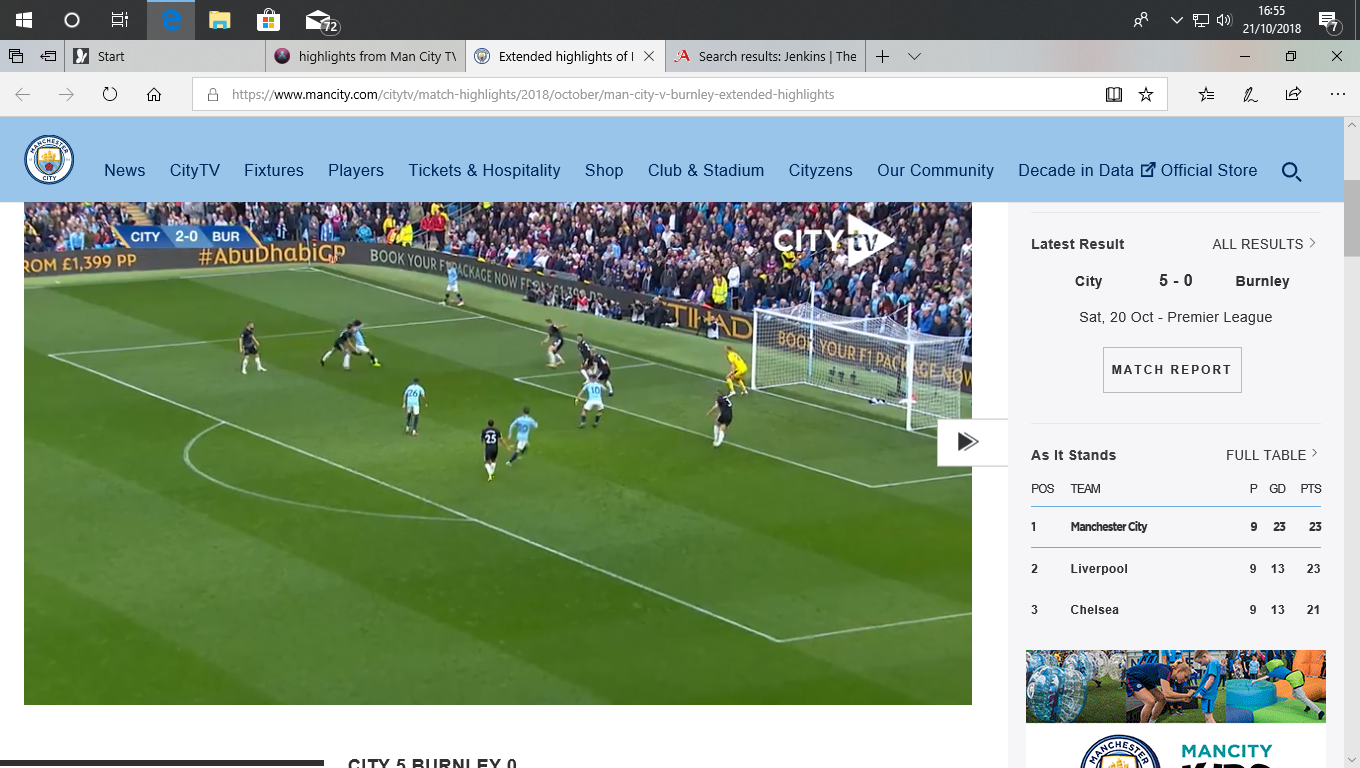This screenshot has width=1360, height=768.
Task: Go to the browser home icon
Action: (154, 94)
